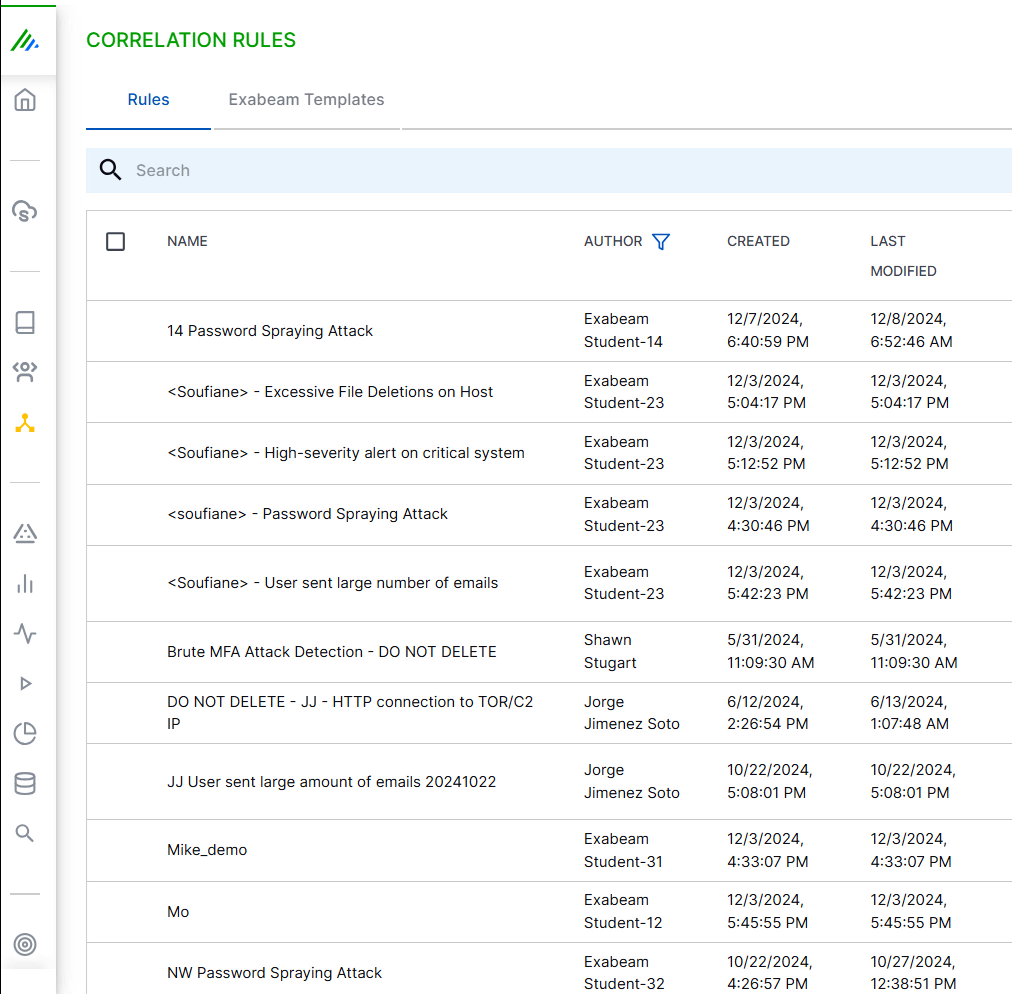Screen dimensions: 1012x994
Task: Open 'DO NOT DELETE - JJ - HTTP connection' rule
Action: [350, 713]
